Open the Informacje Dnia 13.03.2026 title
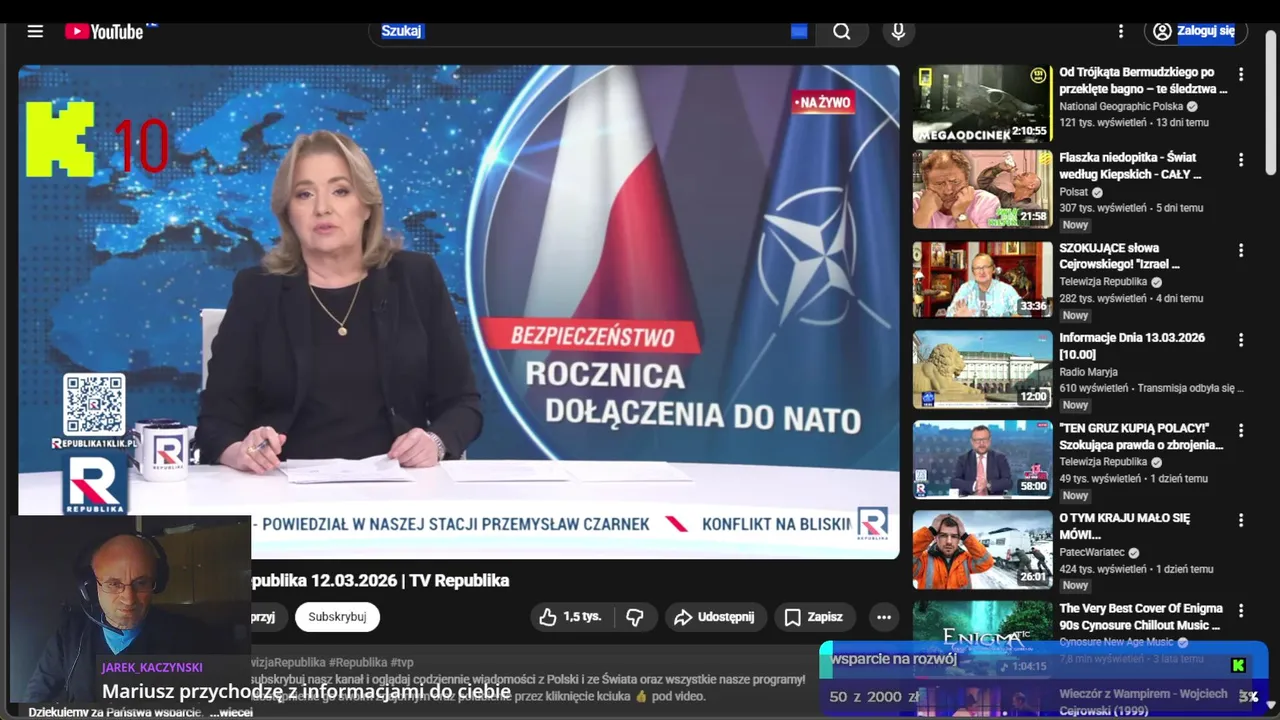The image size is (1280, 720). 1132,346
